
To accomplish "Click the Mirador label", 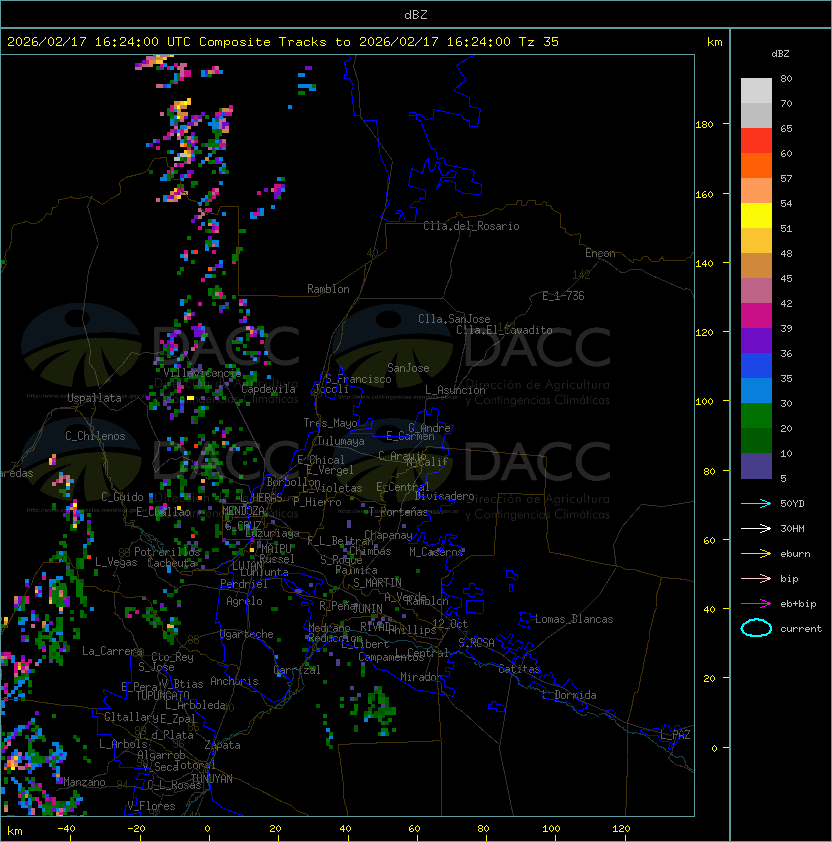I will pyautogui.click(x=421, y=677).
